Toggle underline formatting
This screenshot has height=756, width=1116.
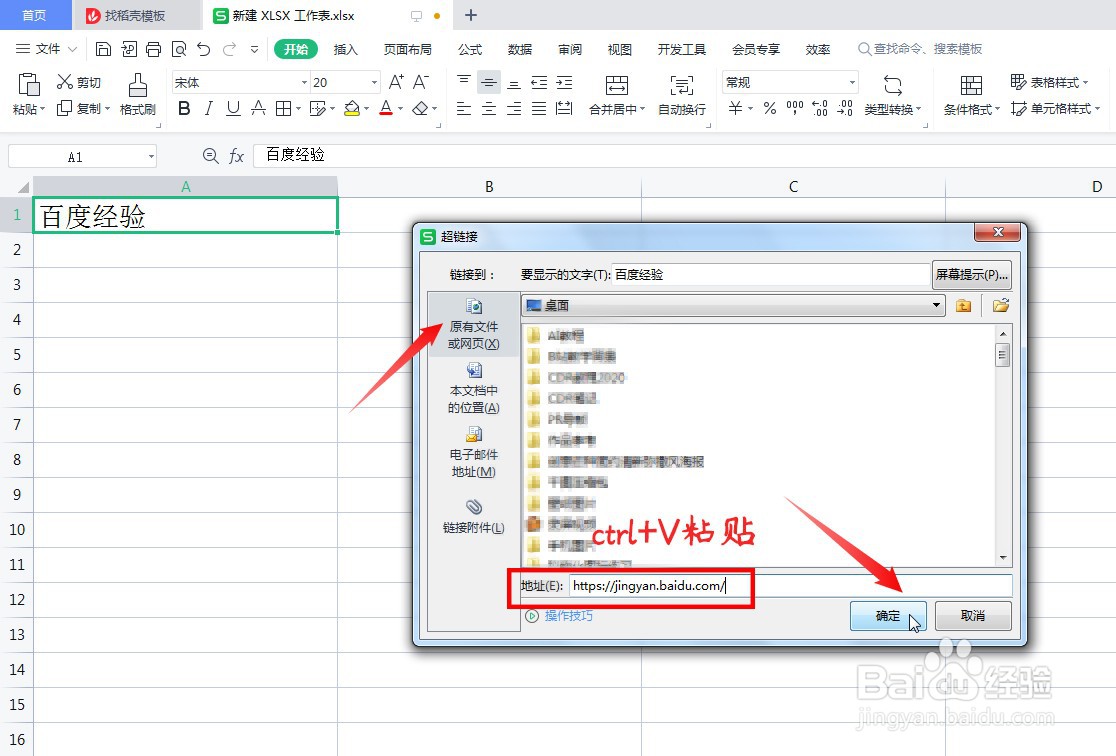[x=233, y=108]
